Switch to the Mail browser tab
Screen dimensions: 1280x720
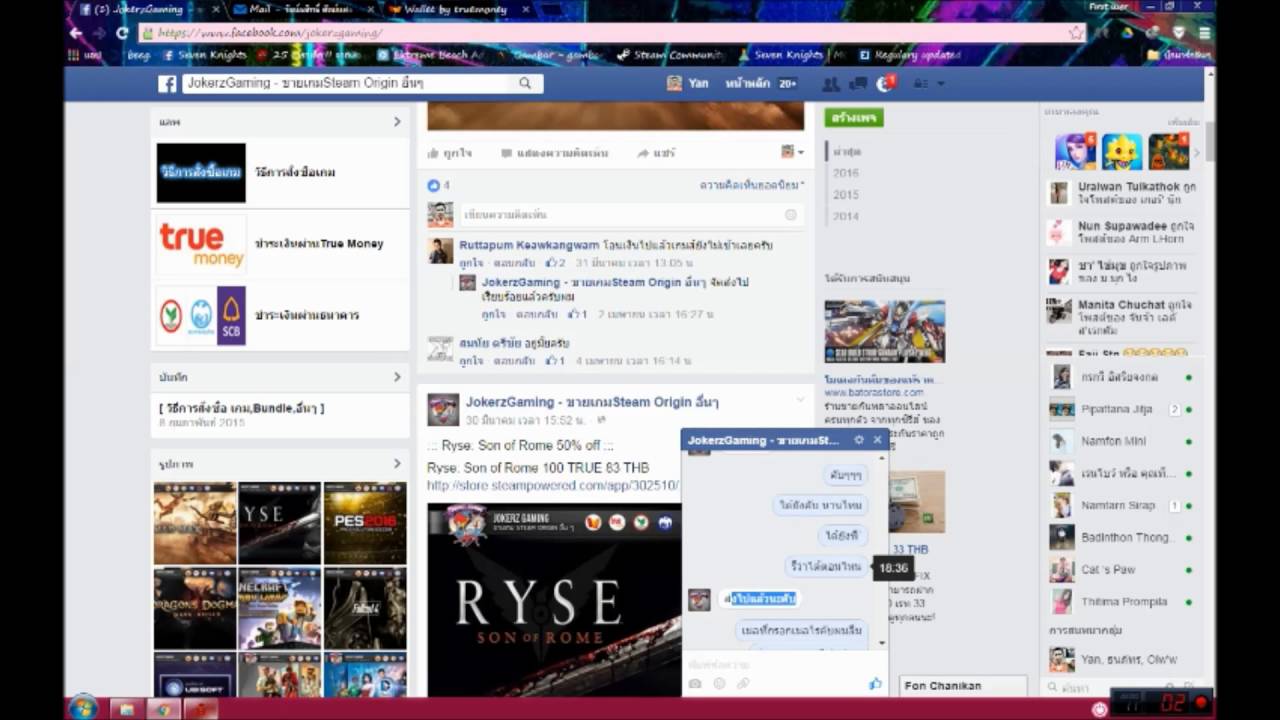[x=298, y=9]
